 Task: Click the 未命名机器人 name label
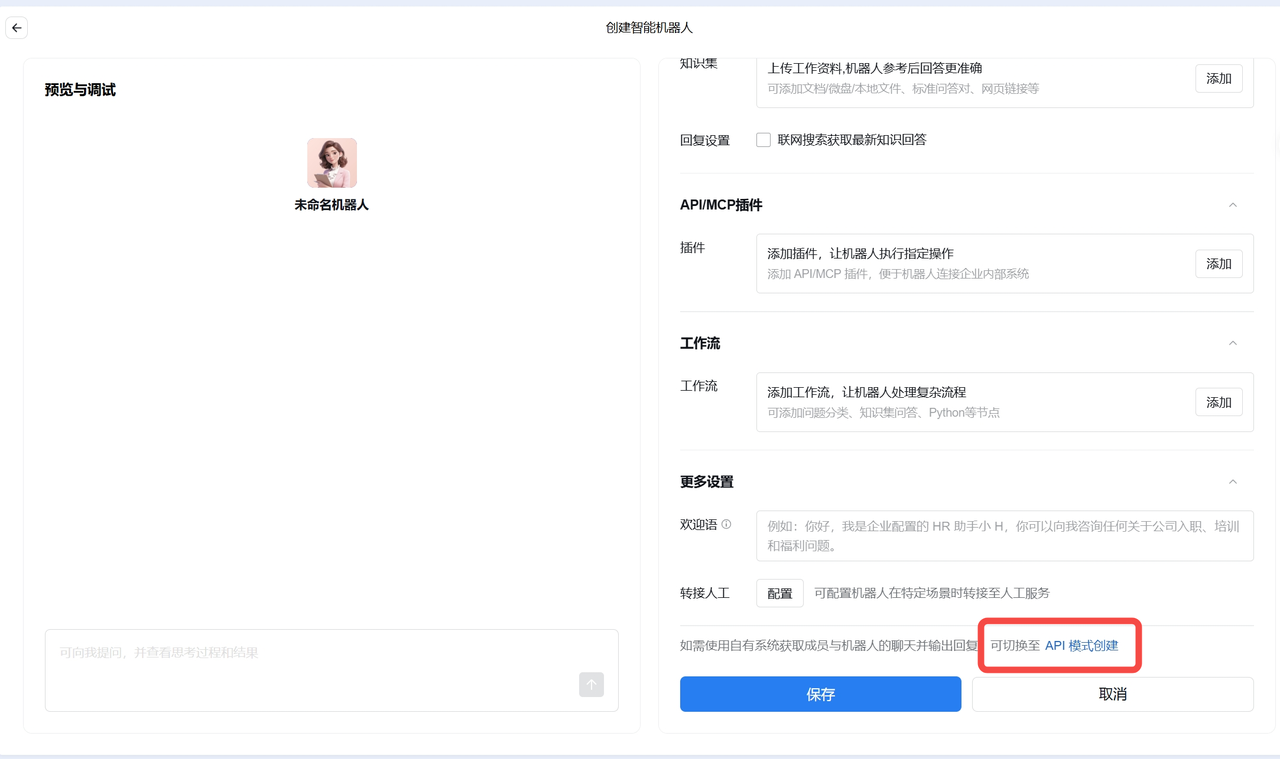(331, 204)
